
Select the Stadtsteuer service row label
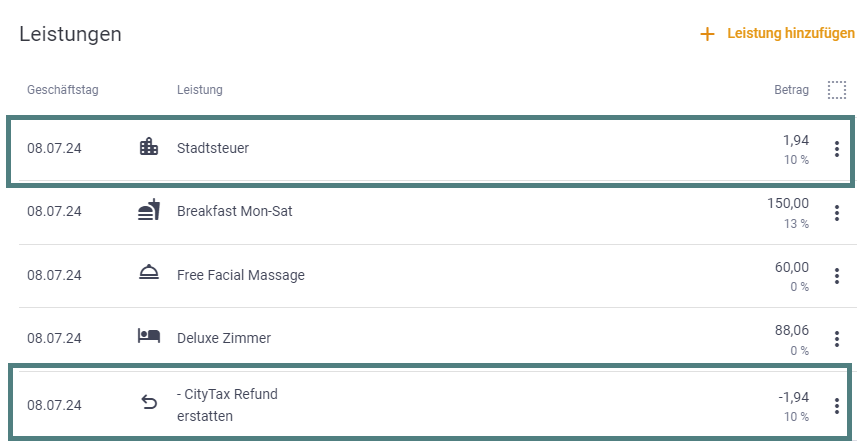pyautogui.click(x=213, y=148)
